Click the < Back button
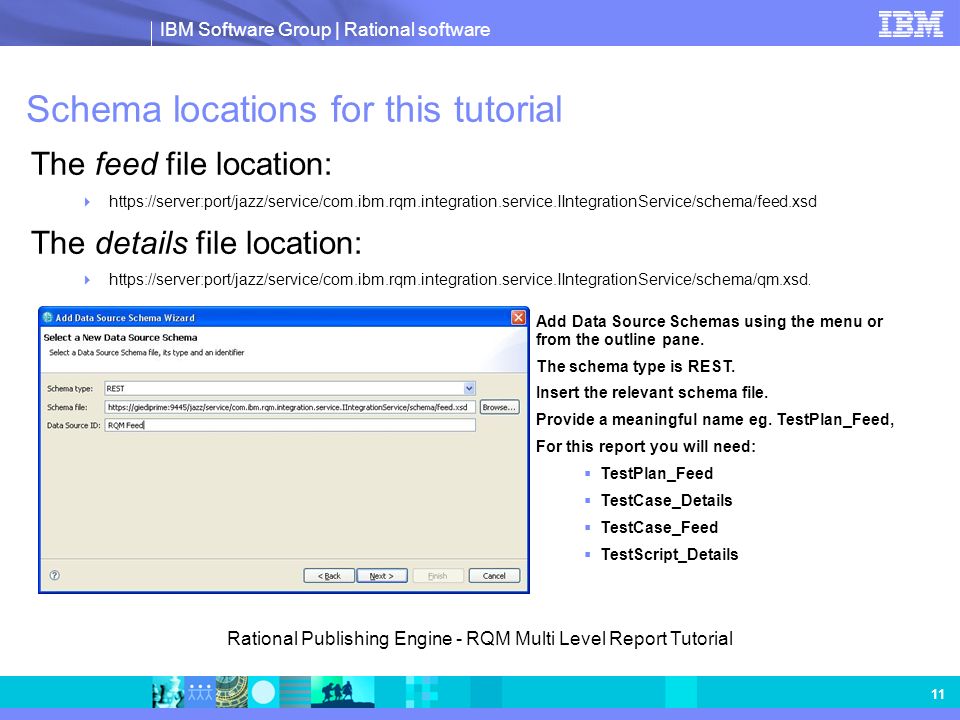Screen dimensions: 960x720 329,576
